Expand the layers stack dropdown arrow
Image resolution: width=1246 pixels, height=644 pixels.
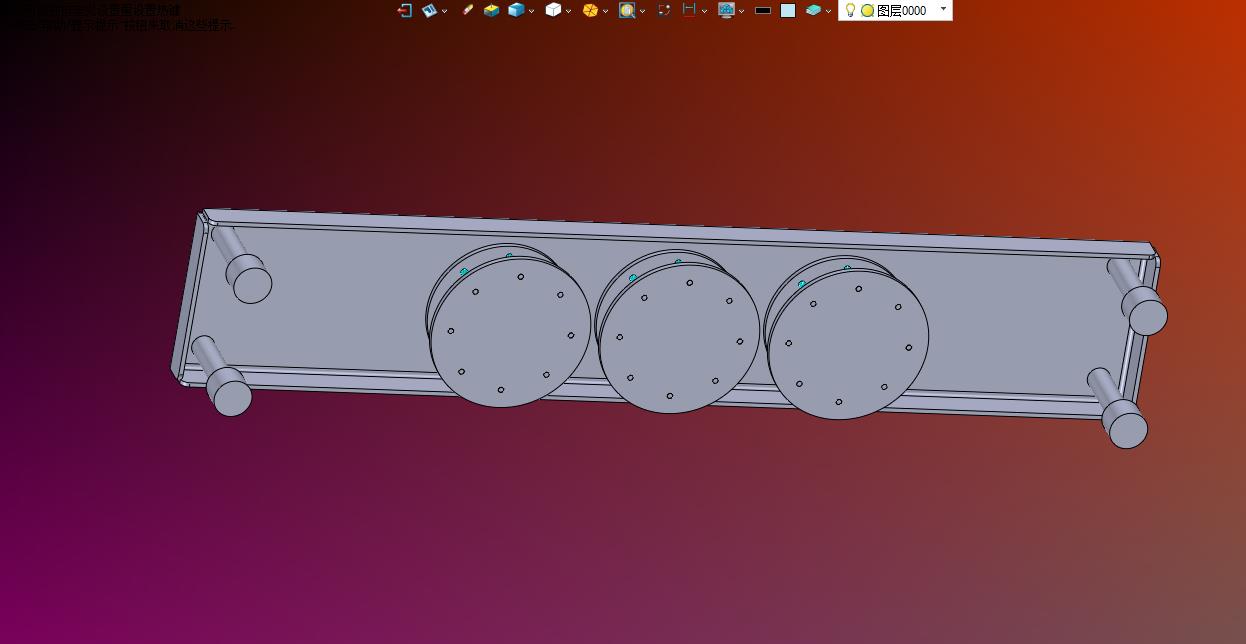click(x=828, y=11)
